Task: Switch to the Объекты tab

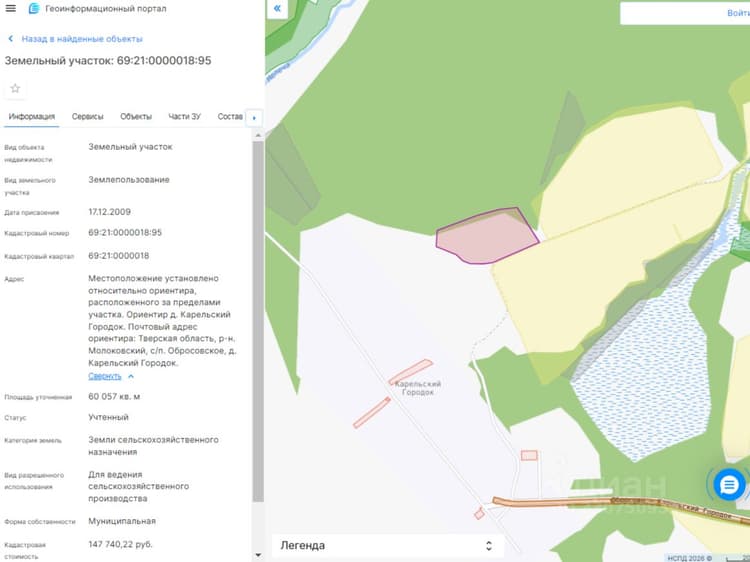Action: pyautogui.click(x=136, y=117)
